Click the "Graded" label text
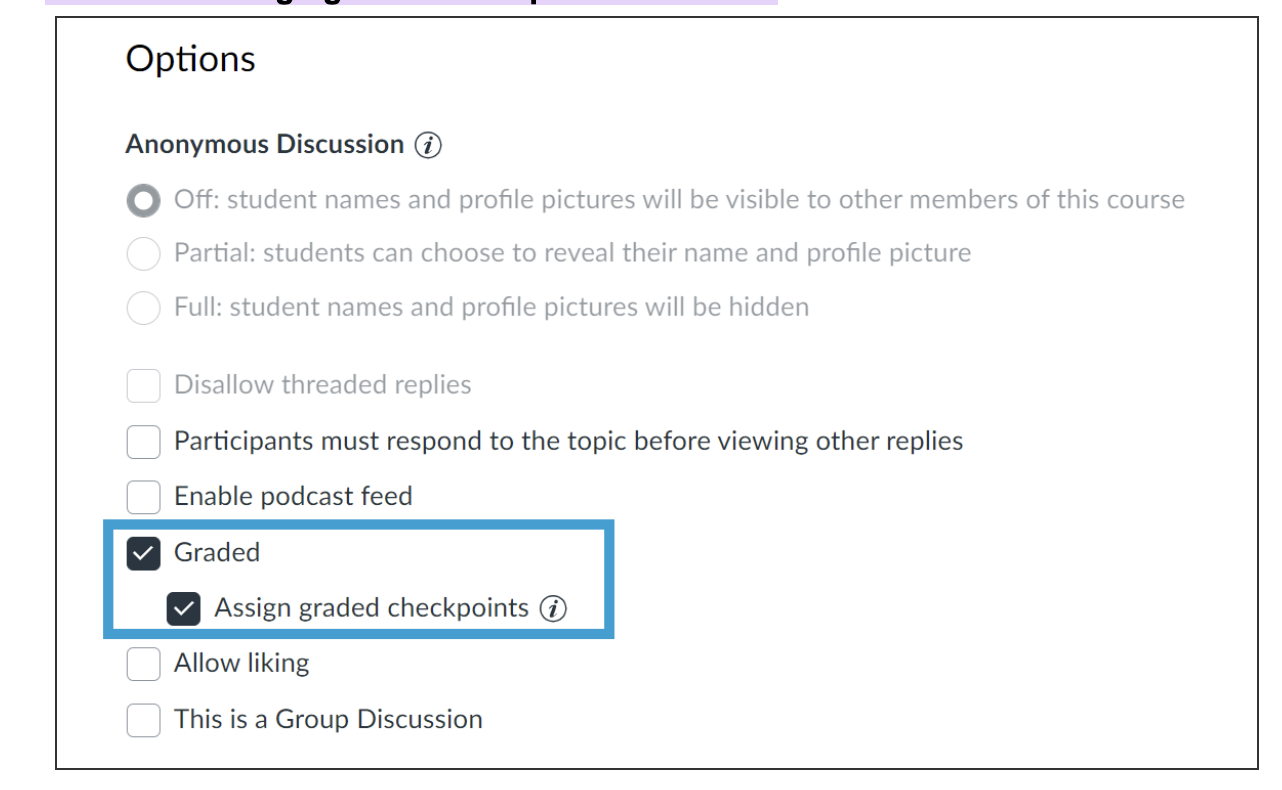The height and width of the screenshot is (790, 1282). [x=218, y=552]
